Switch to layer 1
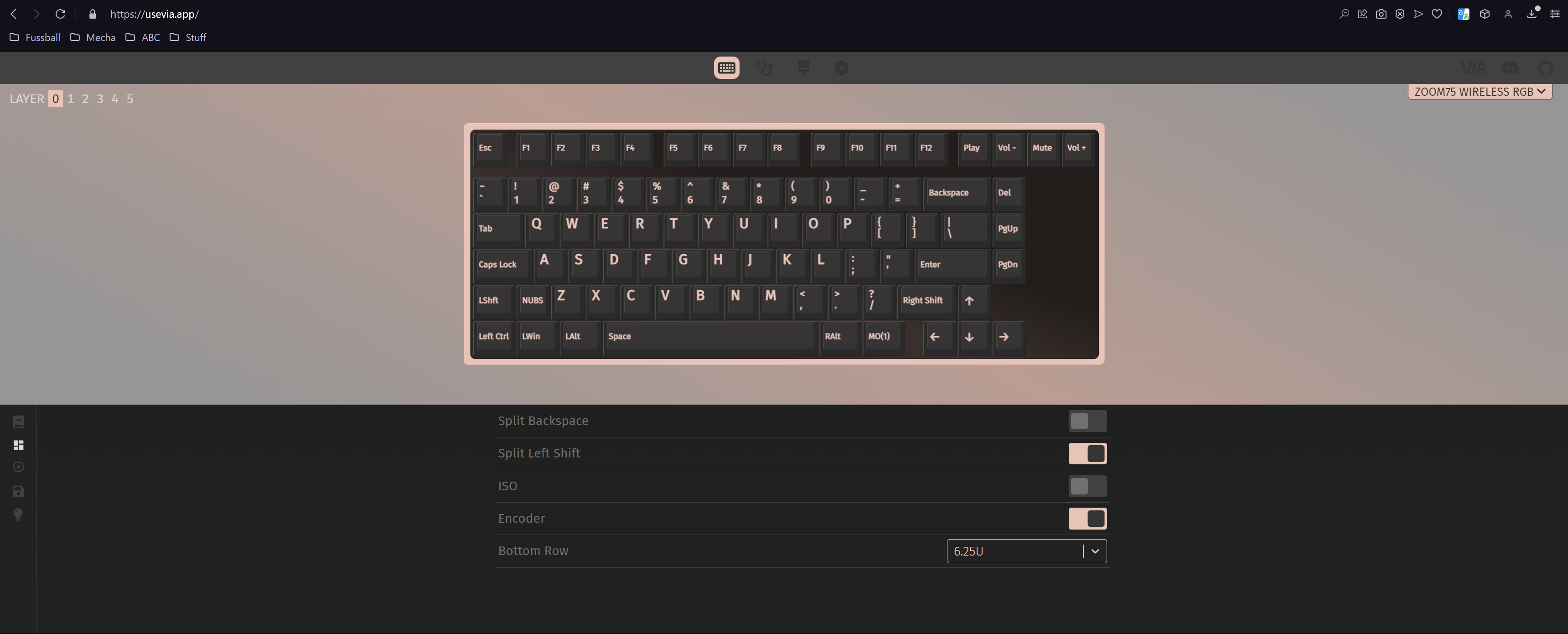 tap(71, 99)
